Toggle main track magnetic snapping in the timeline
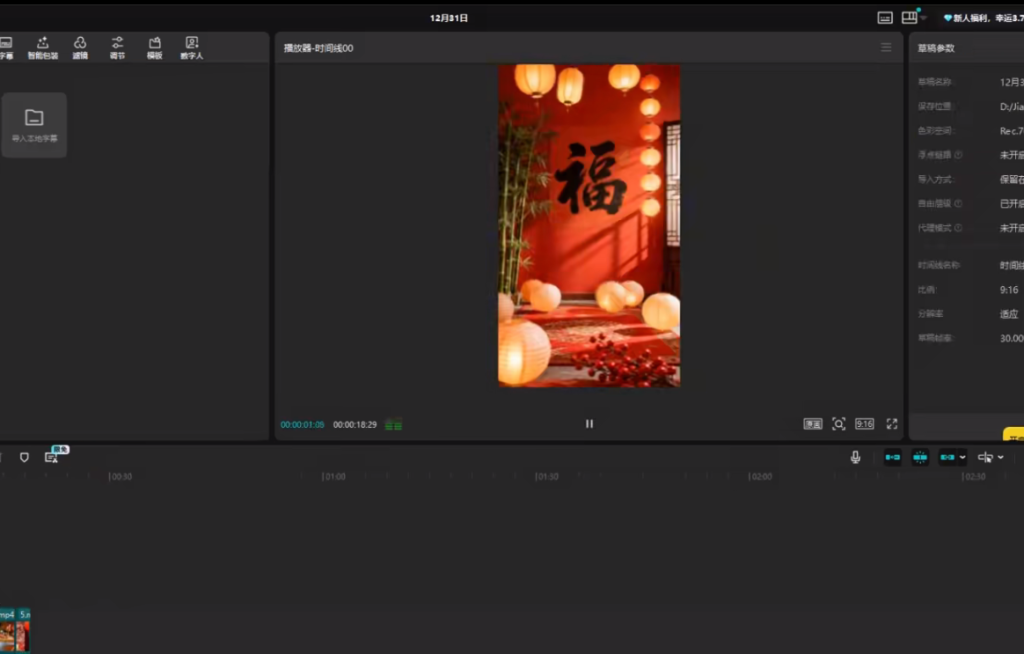The height and width of the screenshot is (654, 1024). point(892,457)
